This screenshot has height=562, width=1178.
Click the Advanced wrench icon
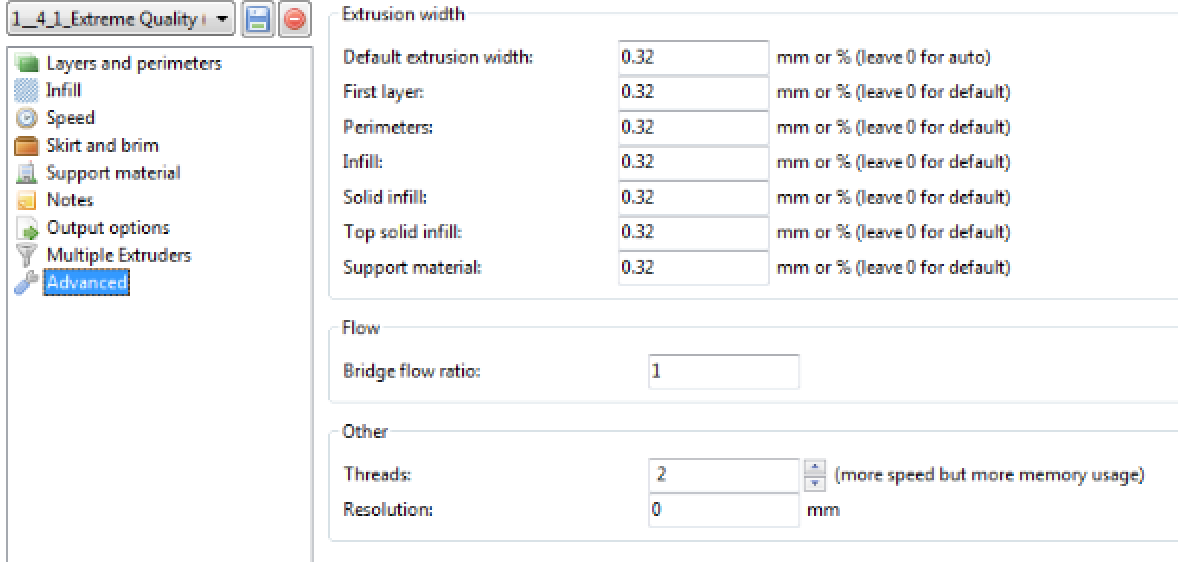point(27,283)
